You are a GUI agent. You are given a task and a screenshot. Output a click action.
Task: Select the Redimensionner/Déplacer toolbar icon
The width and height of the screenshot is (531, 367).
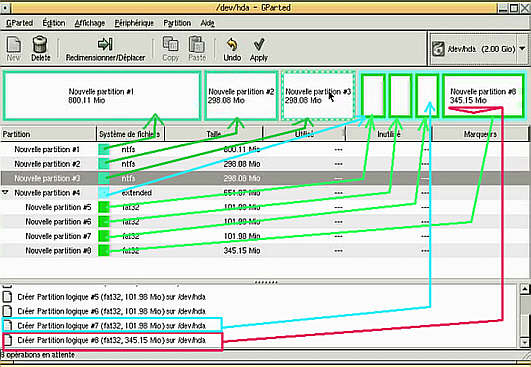105,44
